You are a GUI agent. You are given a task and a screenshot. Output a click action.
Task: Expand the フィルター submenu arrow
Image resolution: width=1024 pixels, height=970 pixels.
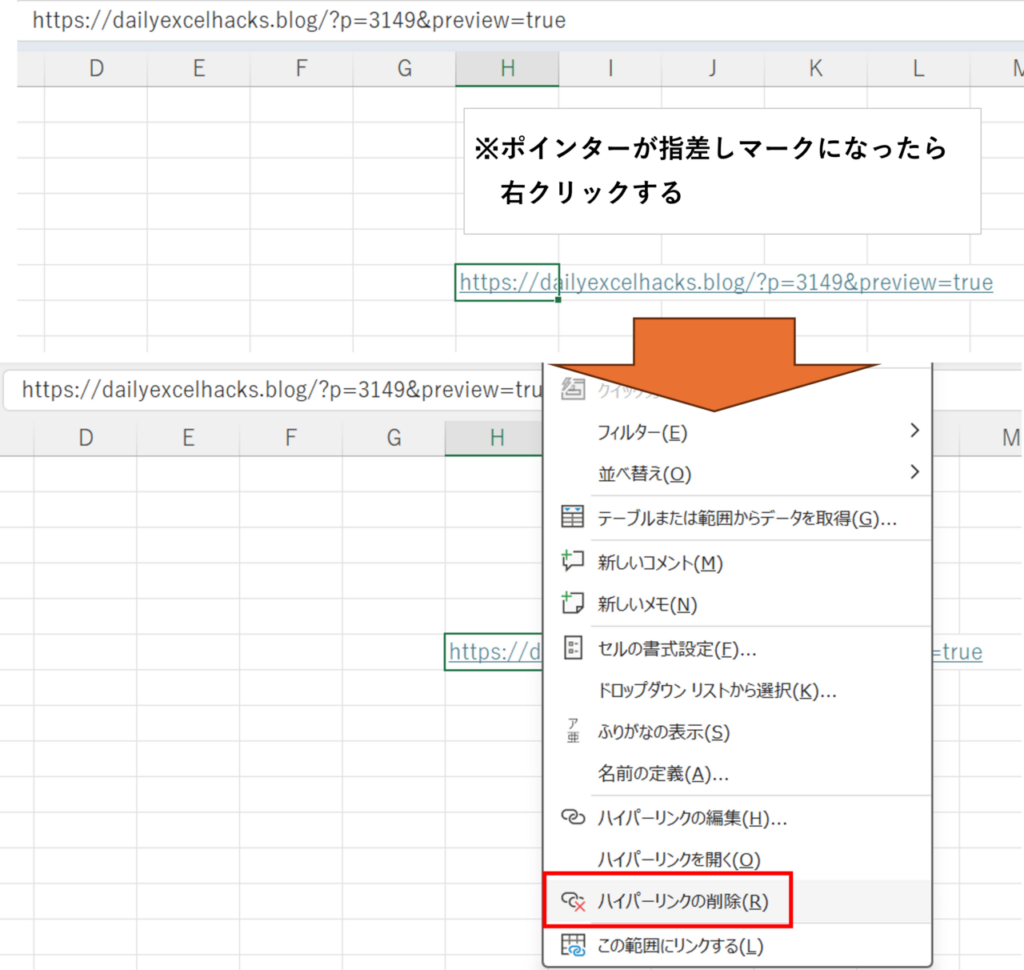tap(914, 431)
